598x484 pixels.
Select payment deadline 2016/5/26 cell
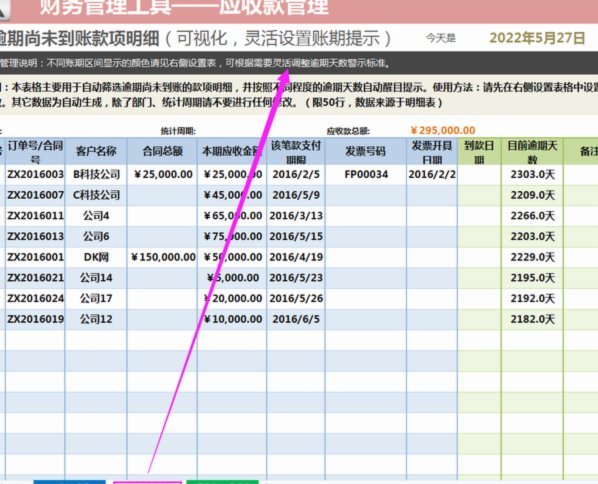(296, 298)
